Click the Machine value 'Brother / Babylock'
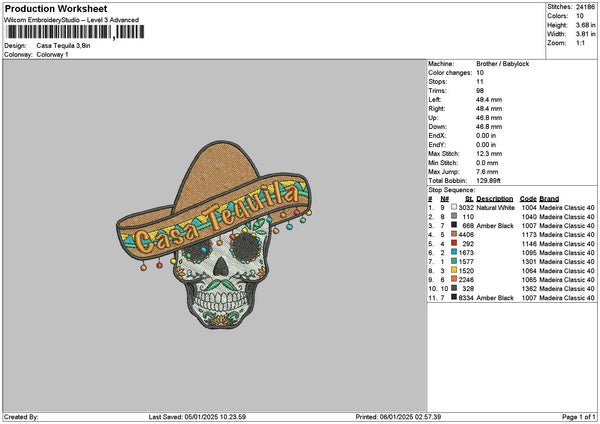The image size is (600, 424). pos(502,64)
